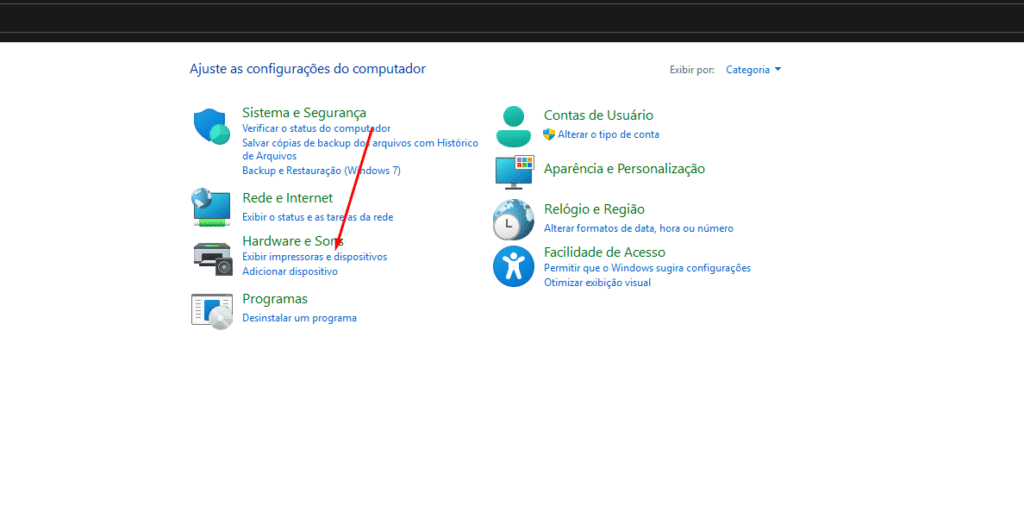
Task: Click the Programas icon
Action: pyautogui.click(x=211, y=310)
